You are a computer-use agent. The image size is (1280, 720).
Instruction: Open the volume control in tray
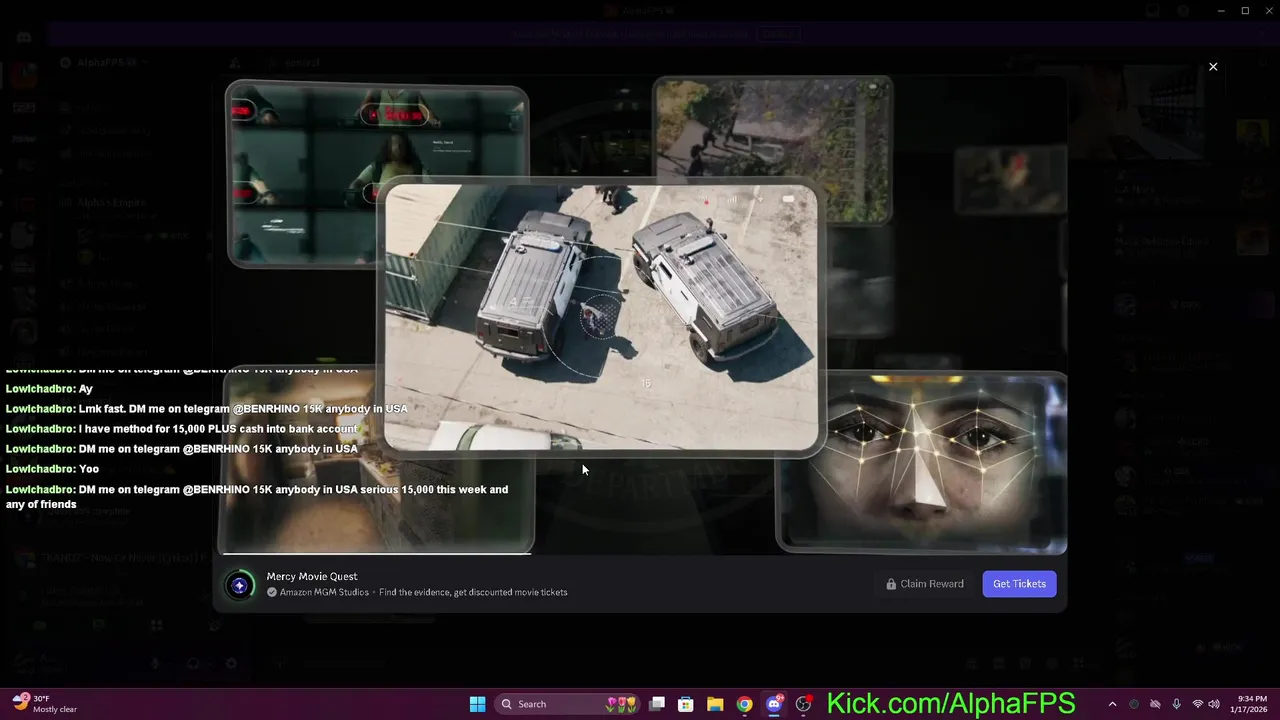tap(1214, 704)
